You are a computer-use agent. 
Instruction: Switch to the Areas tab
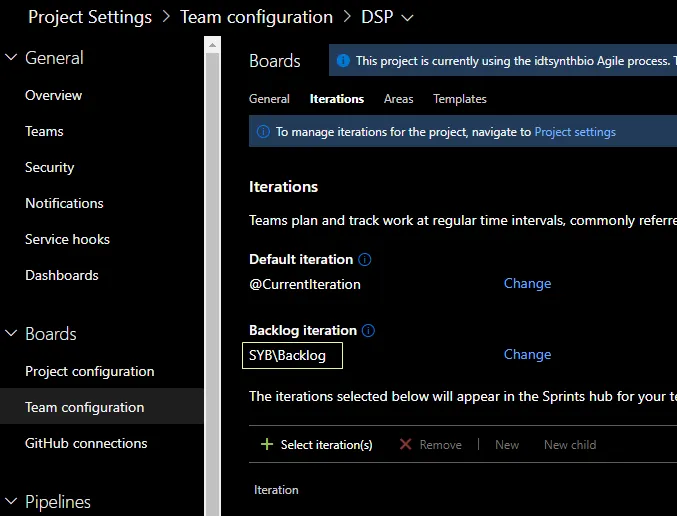click(398, 99)
